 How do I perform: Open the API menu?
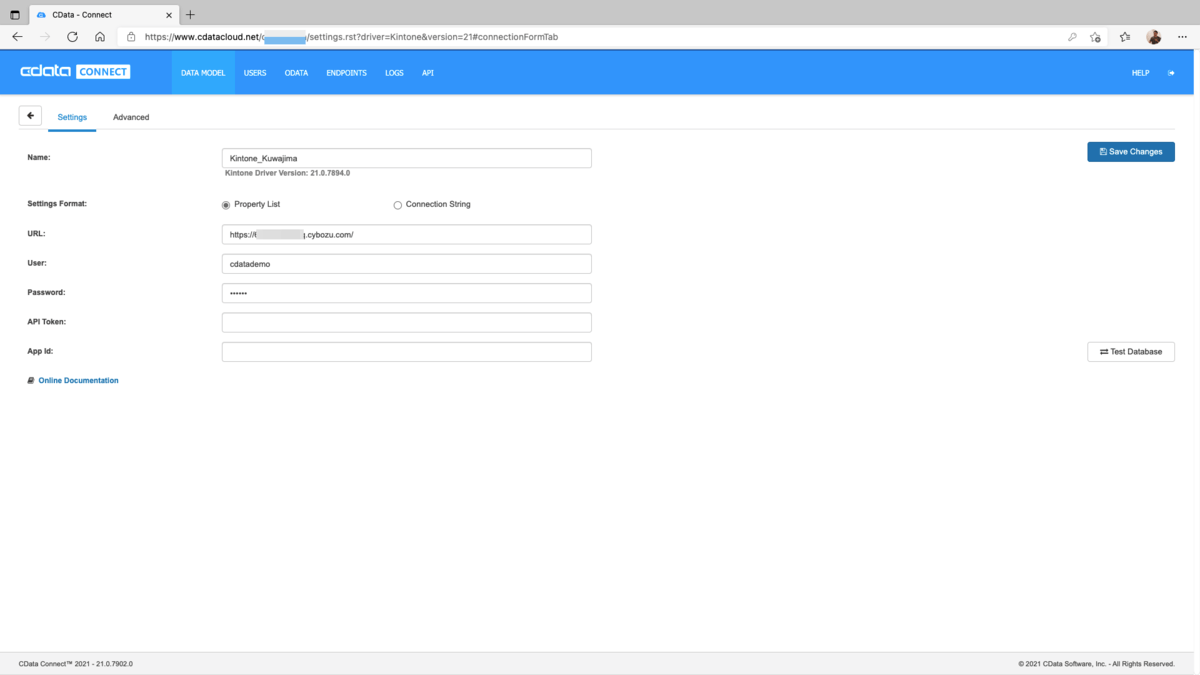[428, 73]
